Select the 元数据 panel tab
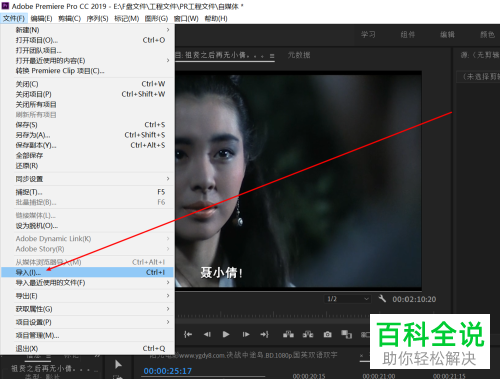The image size is (500, 379). click(x=299, y=55)
